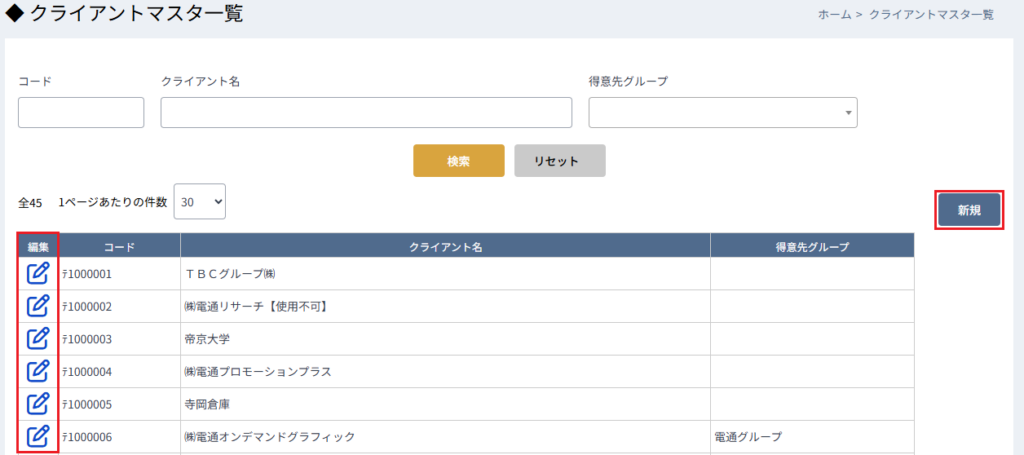The image size is (1024, 455).
Task: Click the edit icon for ㈱電通プロモーションプラス
Action: pyautogui.click(x=38, y=371)
